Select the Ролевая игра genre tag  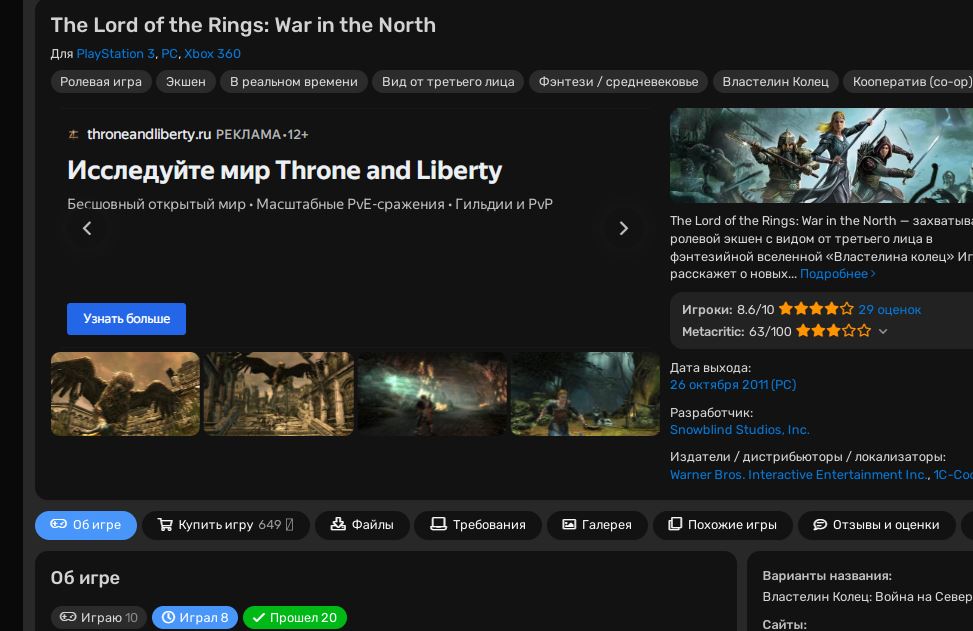(x=101, y=82)
